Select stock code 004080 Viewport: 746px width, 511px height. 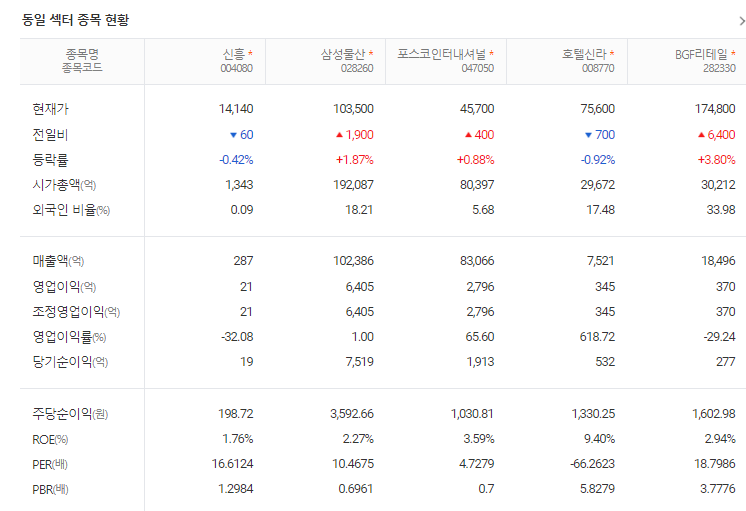236,69
